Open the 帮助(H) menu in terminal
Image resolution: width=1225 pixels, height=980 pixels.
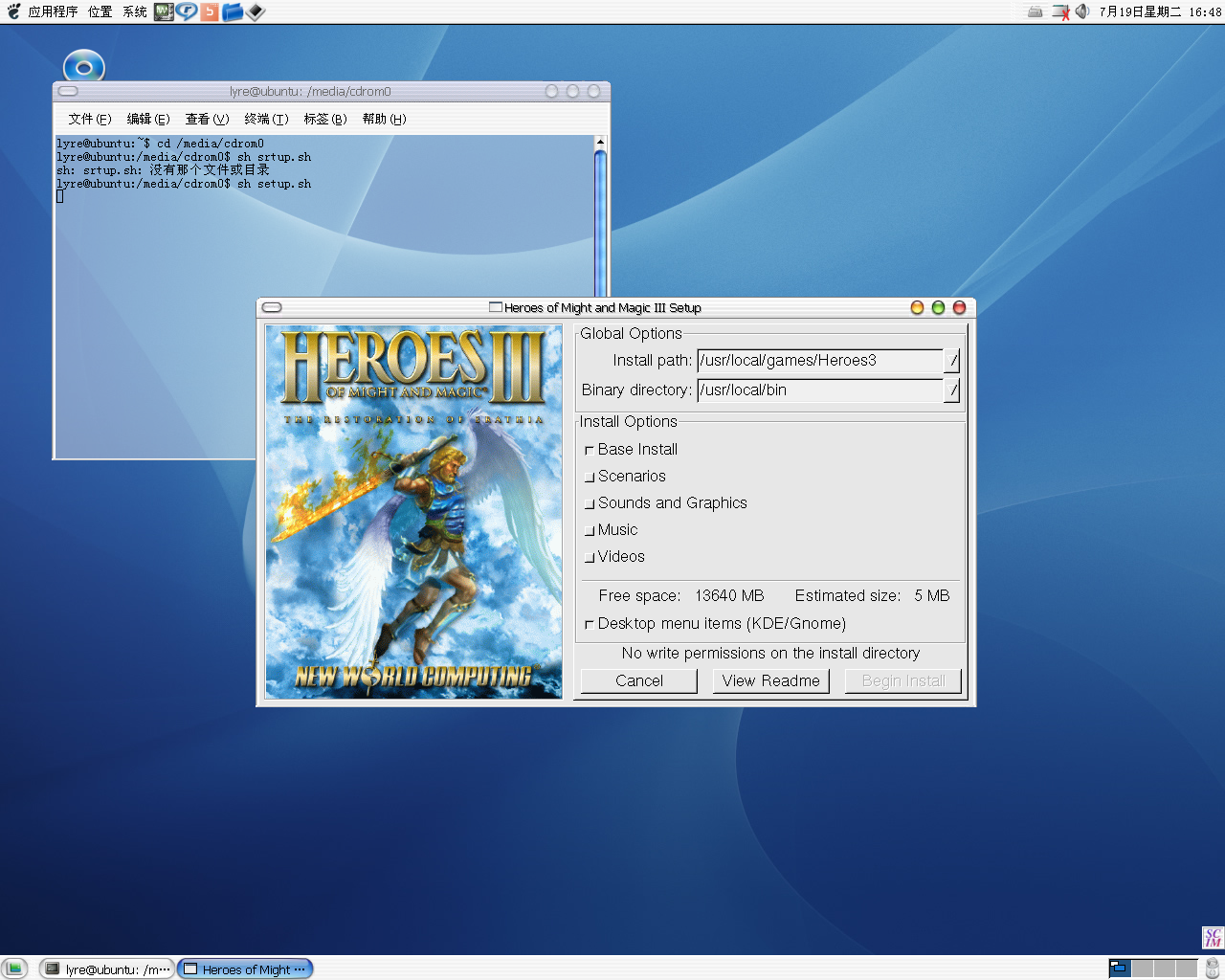point(385,119)
